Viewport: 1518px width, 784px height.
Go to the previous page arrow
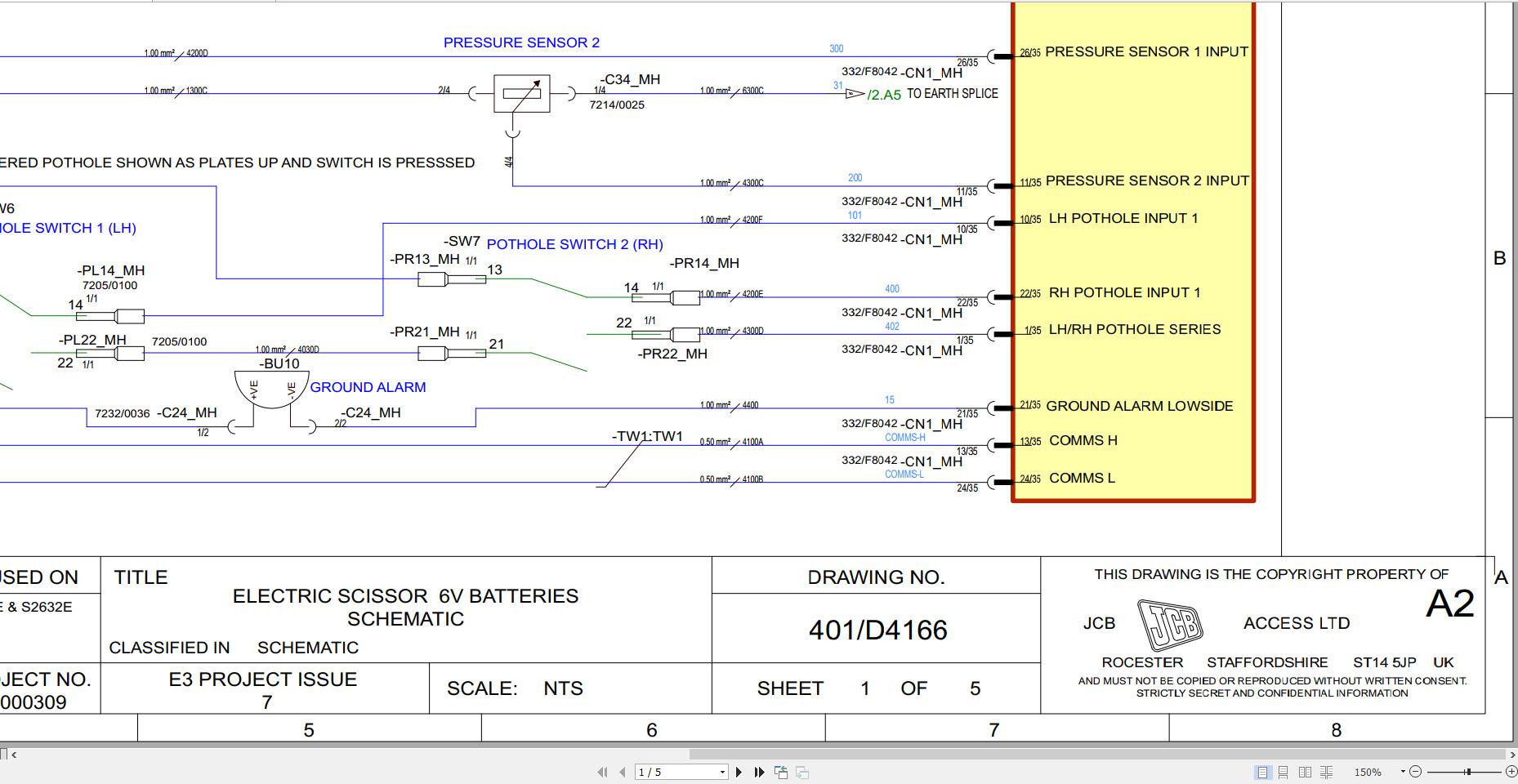click(x=623, y=772)
